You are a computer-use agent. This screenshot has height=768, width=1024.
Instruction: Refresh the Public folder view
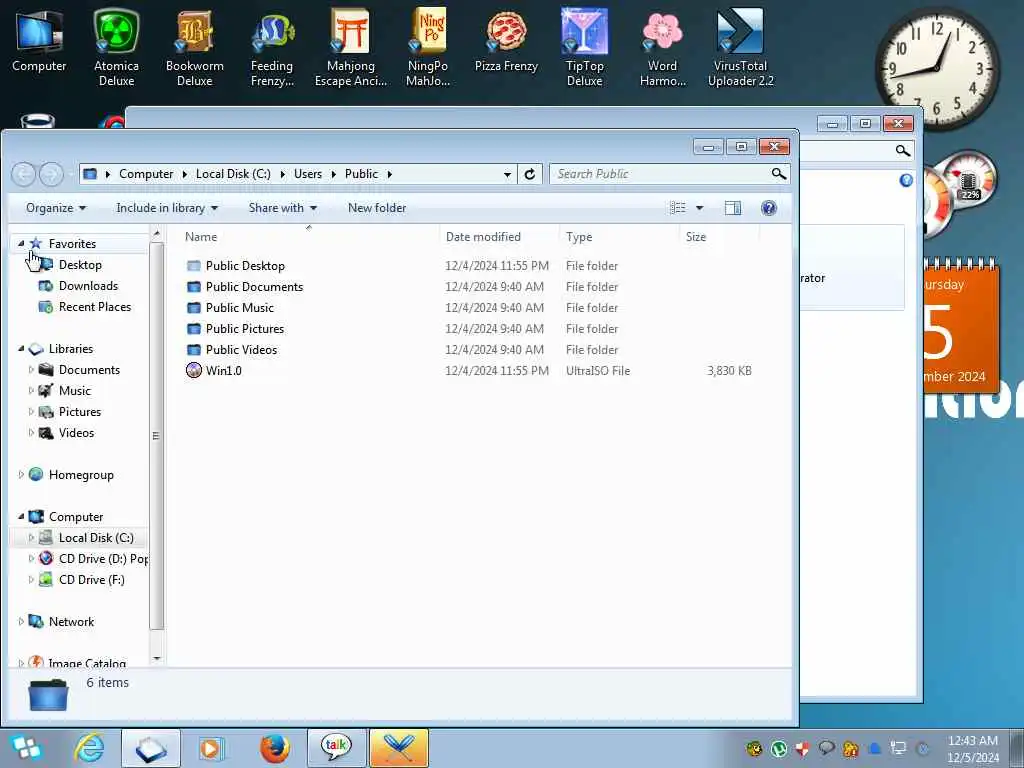(530, 174)
